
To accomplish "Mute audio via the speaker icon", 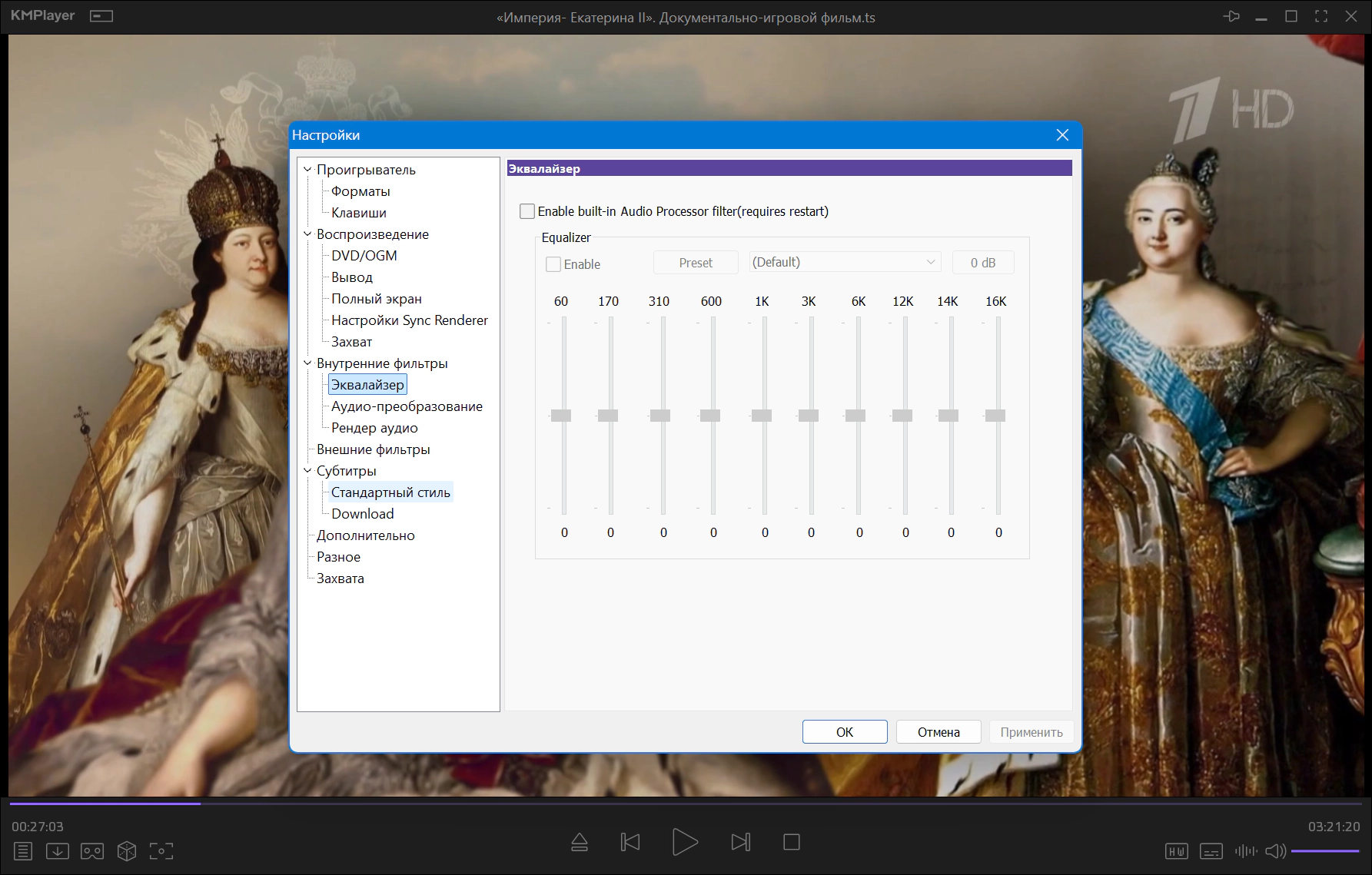I will click(x=1275, y=851).
